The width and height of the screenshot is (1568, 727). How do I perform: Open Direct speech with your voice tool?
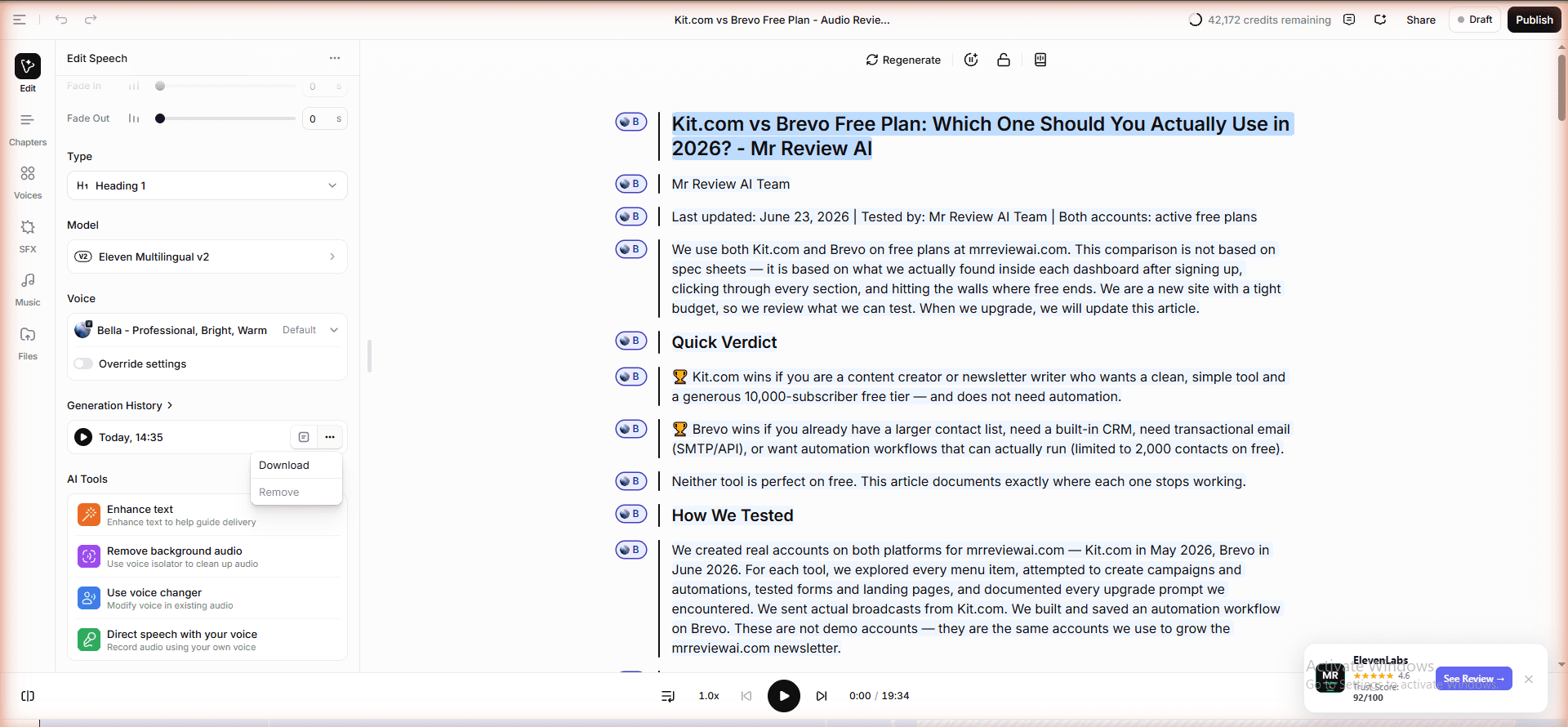click(207, 640)
